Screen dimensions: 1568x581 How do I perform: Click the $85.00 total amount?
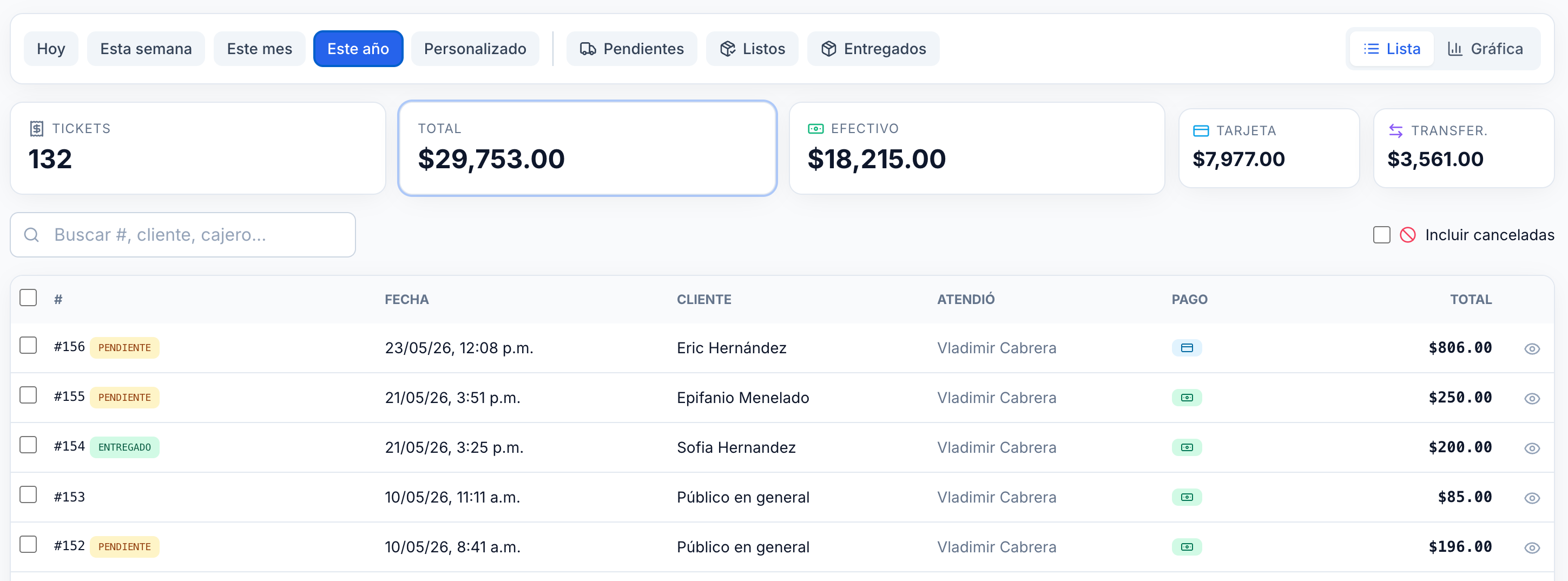(x=1465, y=498)
